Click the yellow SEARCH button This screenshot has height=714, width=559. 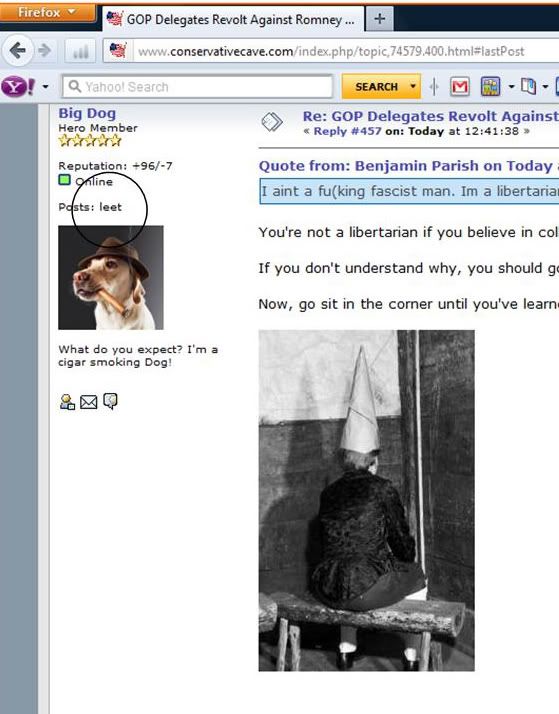click(x=376, y=87)
